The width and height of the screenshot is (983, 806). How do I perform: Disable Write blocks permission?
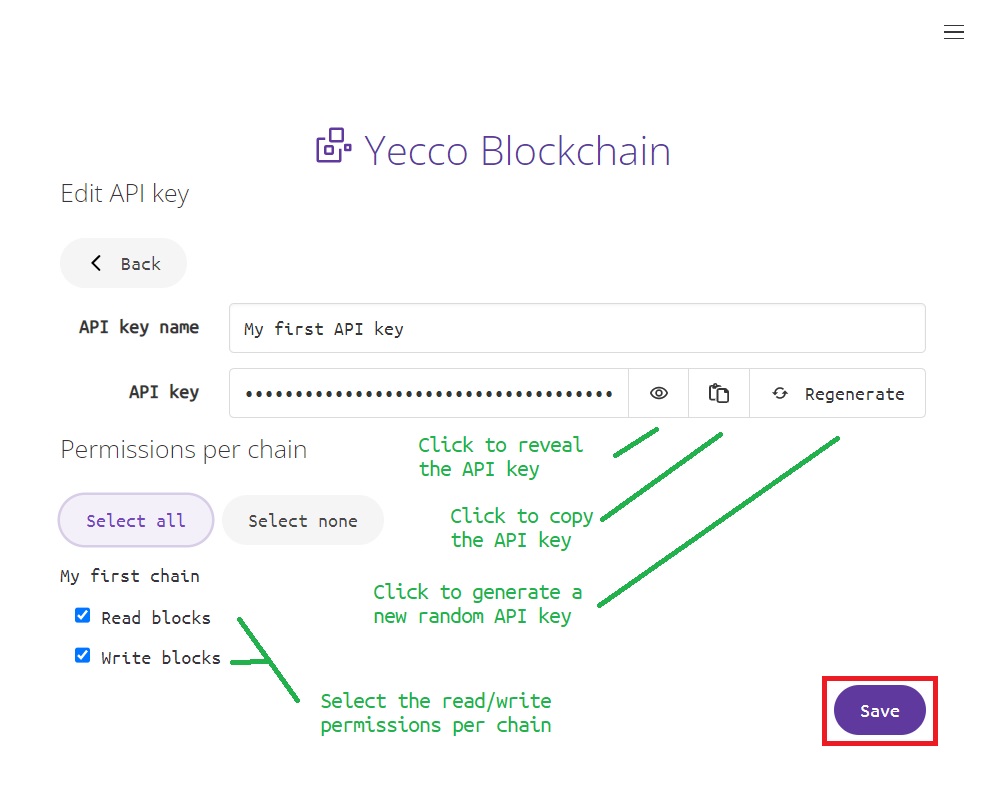82,655
